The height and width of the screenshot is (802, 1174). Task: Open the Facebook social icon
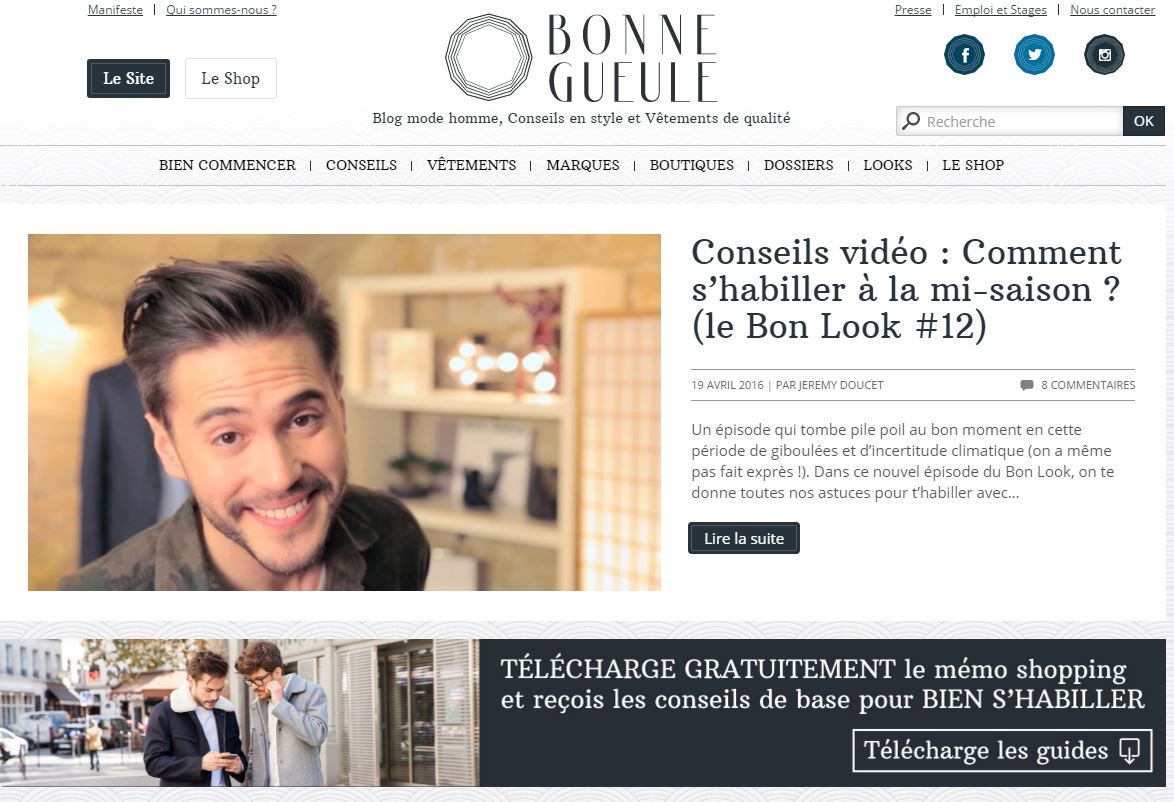pos(964,55)
